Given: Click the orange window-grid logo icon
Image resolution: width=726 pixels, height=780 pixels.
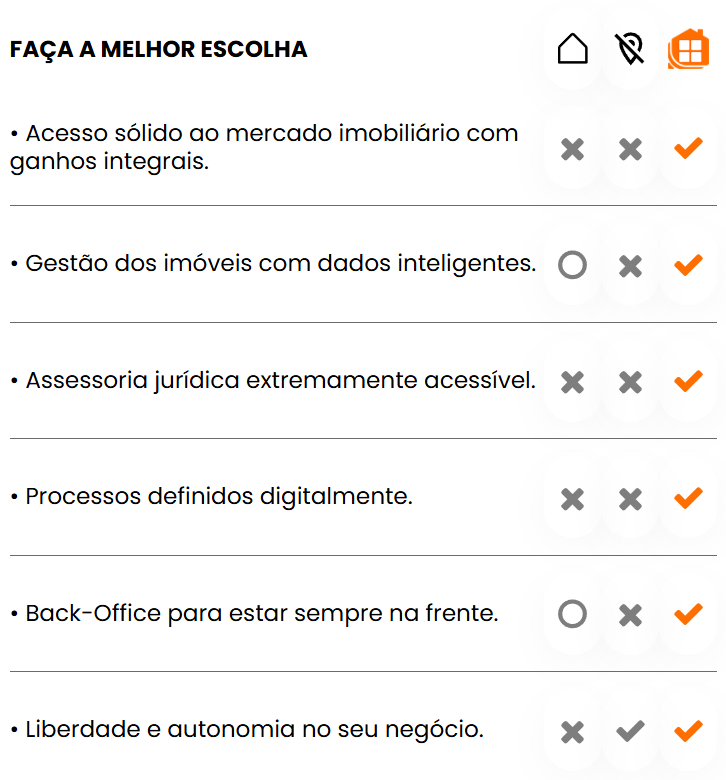Looking at the screenshot, I should pos(688,49).
